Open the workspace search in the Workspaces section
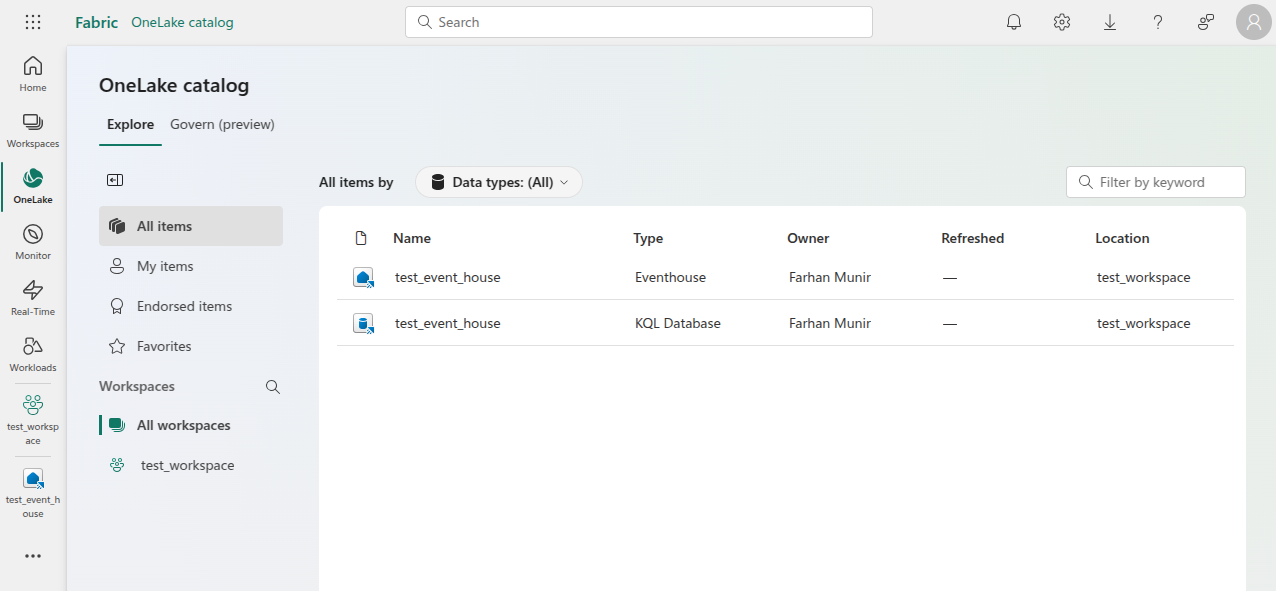1276x591 pixels. point(272,386)
